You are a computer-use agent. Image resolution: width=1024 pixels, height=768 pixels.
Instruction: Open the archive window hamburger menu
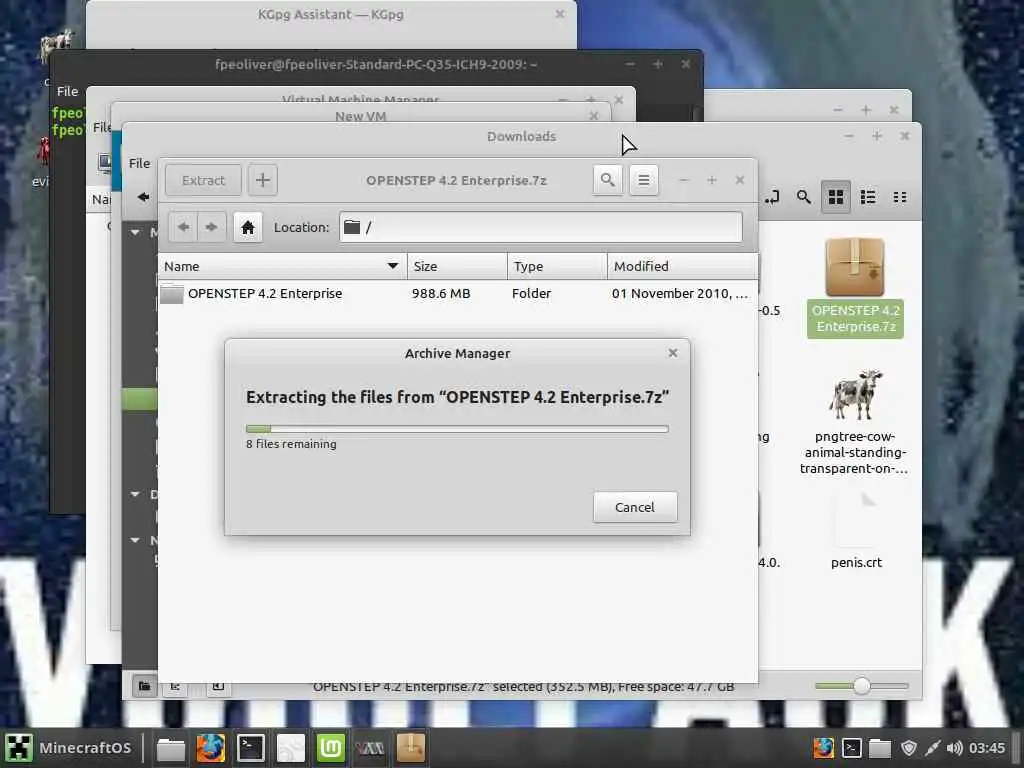644,180
